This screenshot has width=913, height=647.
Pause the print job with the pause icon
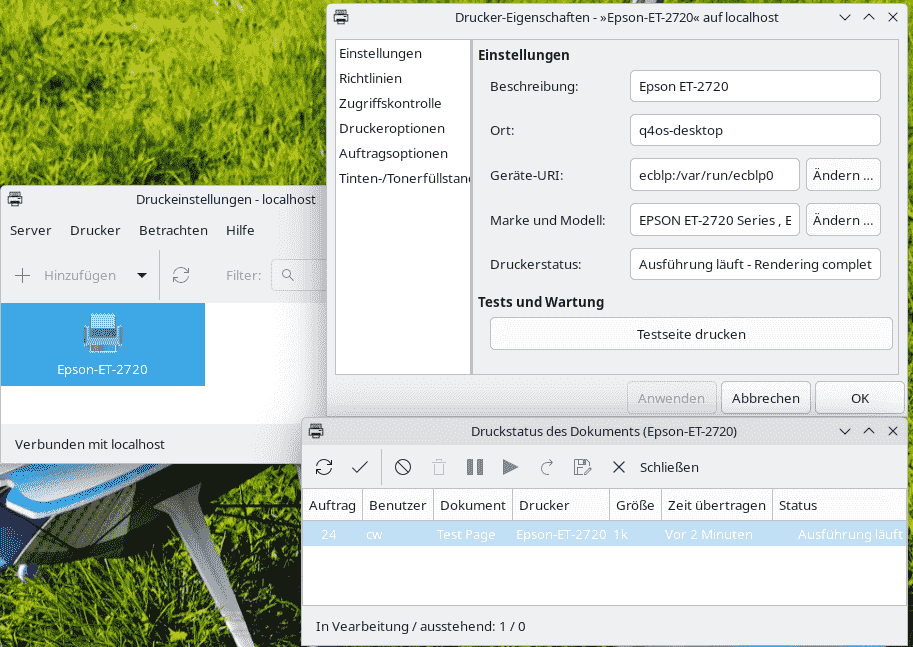click(475, 467)
